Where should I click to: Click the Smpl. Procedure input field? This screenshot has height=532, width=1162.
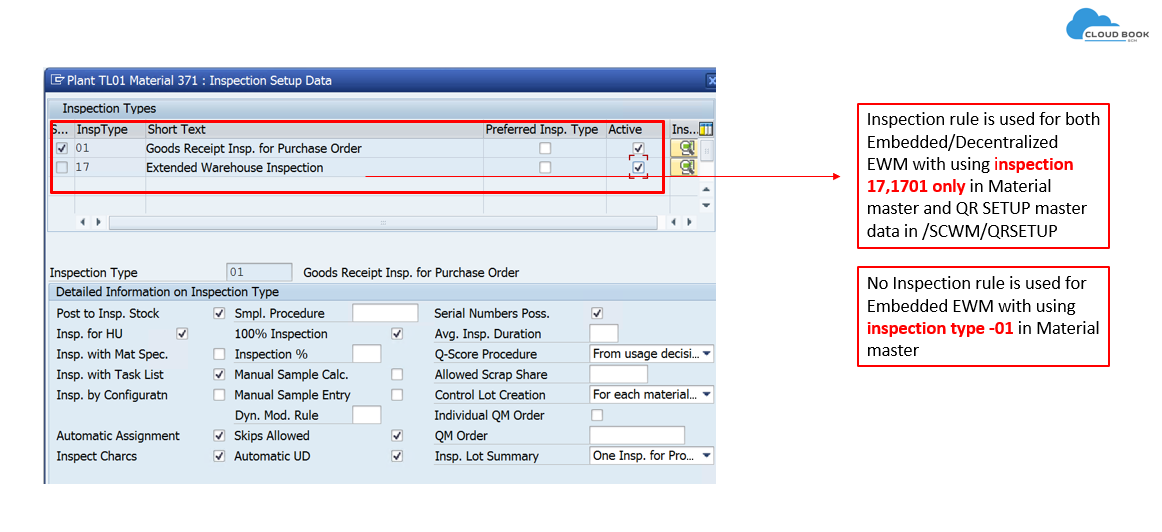click(x=385, y=313)
